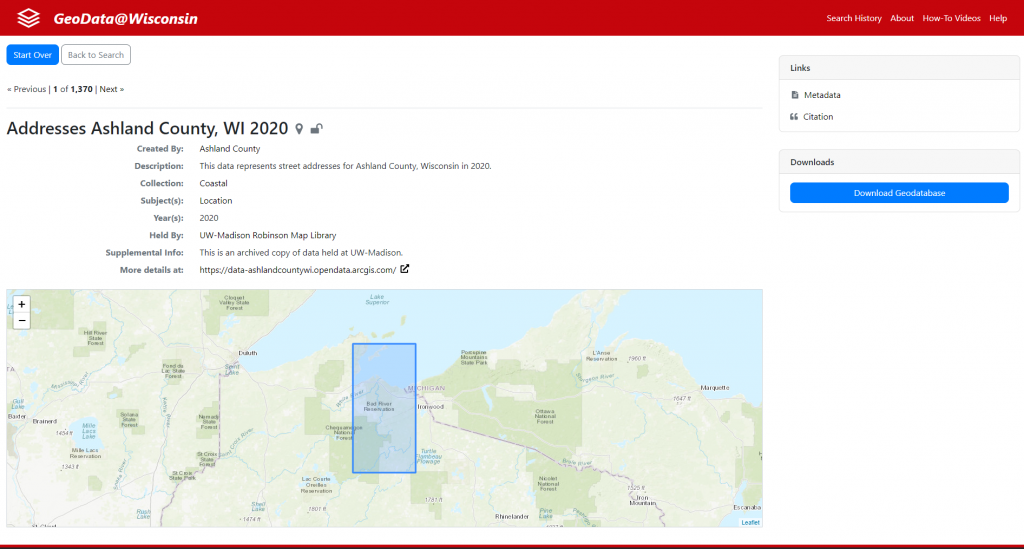Open the Leaflet attribution link
The image size is (1024, 549).
750,522
